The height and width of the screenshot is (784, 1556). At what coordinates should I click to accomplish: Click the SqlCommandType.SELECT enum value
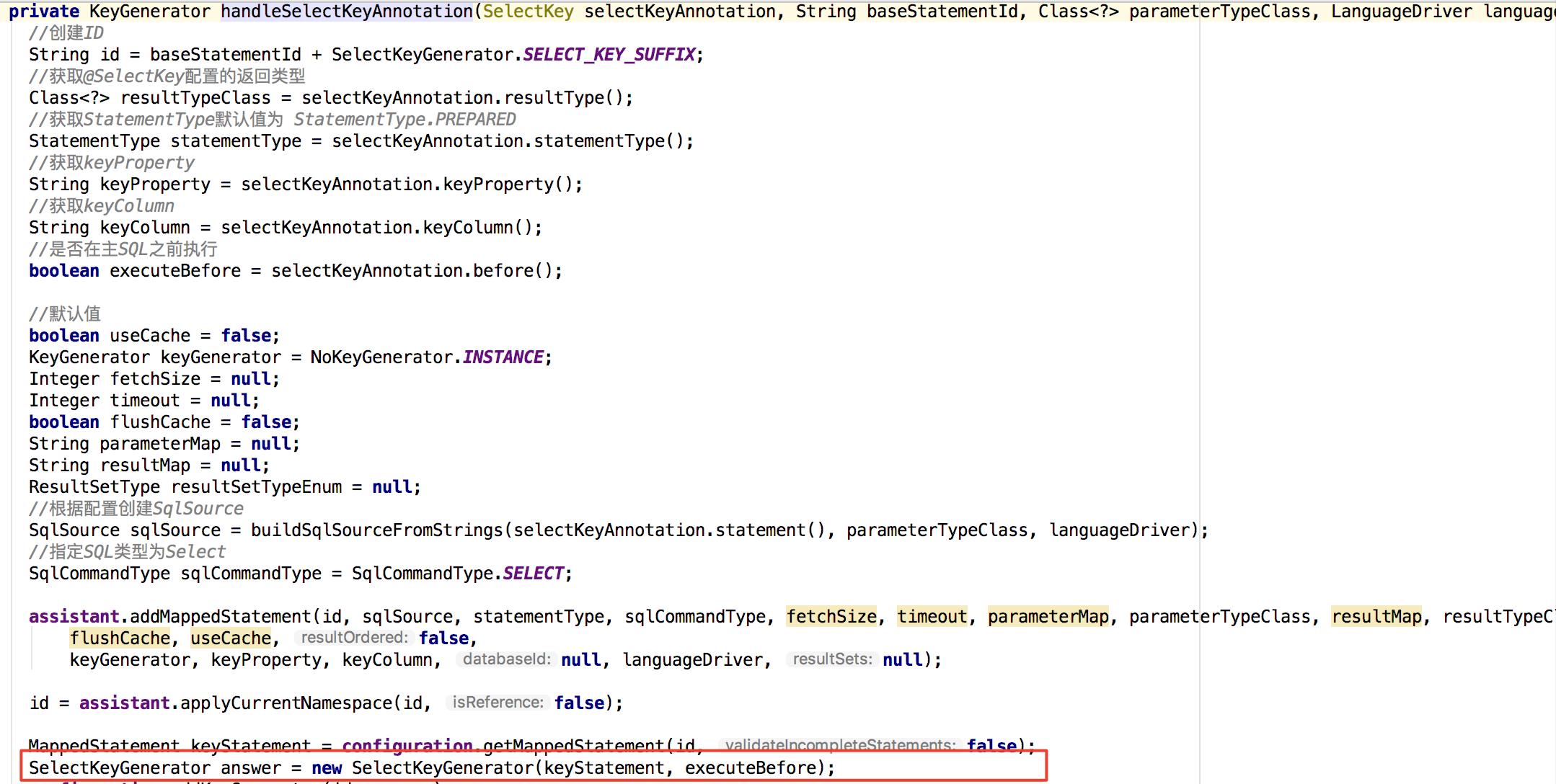click(533, 574)
